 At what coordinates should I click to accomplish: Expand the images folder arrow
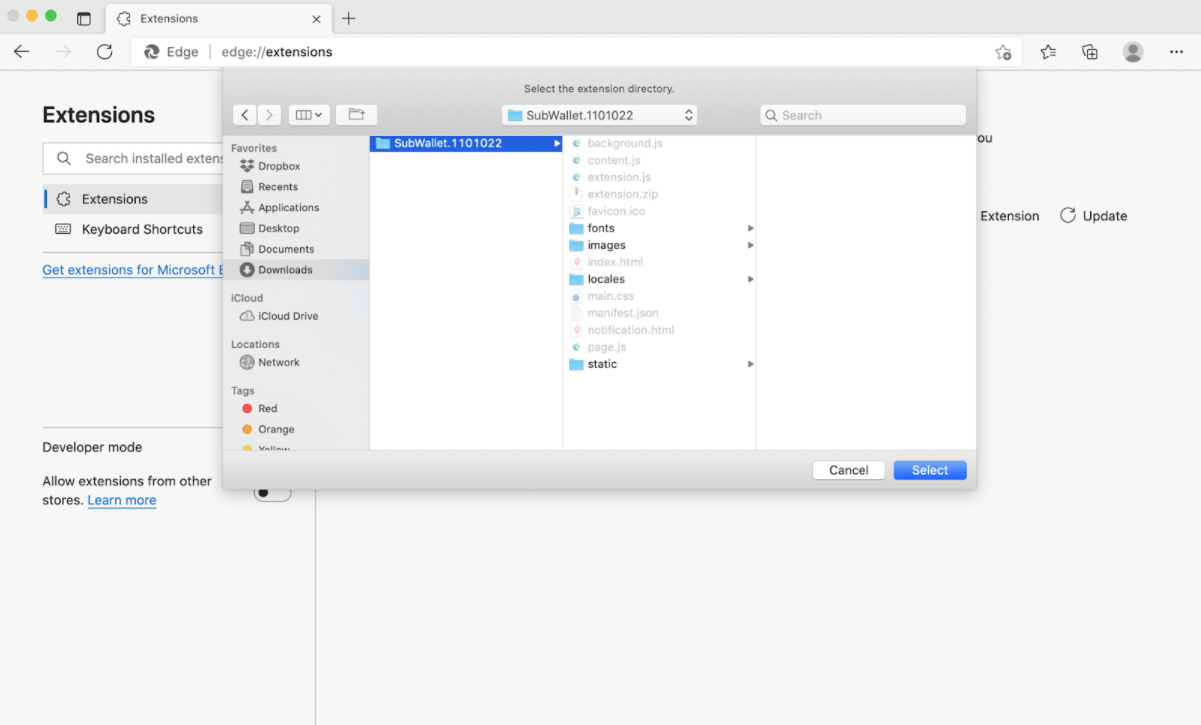pos(750,245)
